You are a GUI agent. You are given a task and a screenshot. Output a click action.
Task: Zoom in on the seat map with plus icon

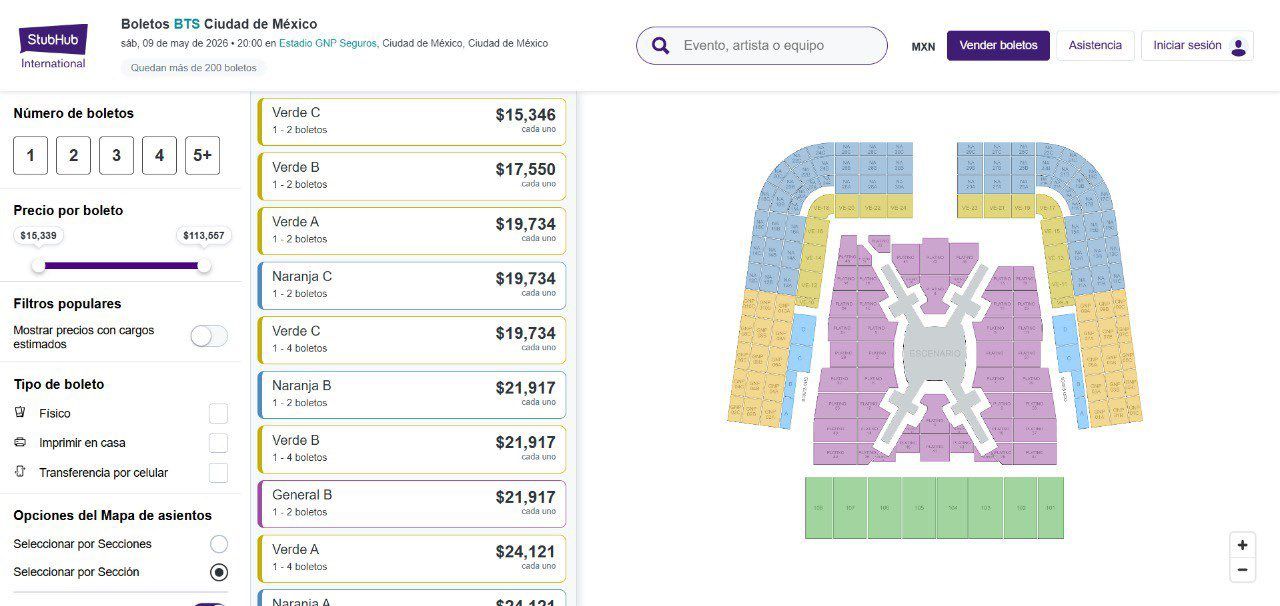click(x=1242, y=545)
